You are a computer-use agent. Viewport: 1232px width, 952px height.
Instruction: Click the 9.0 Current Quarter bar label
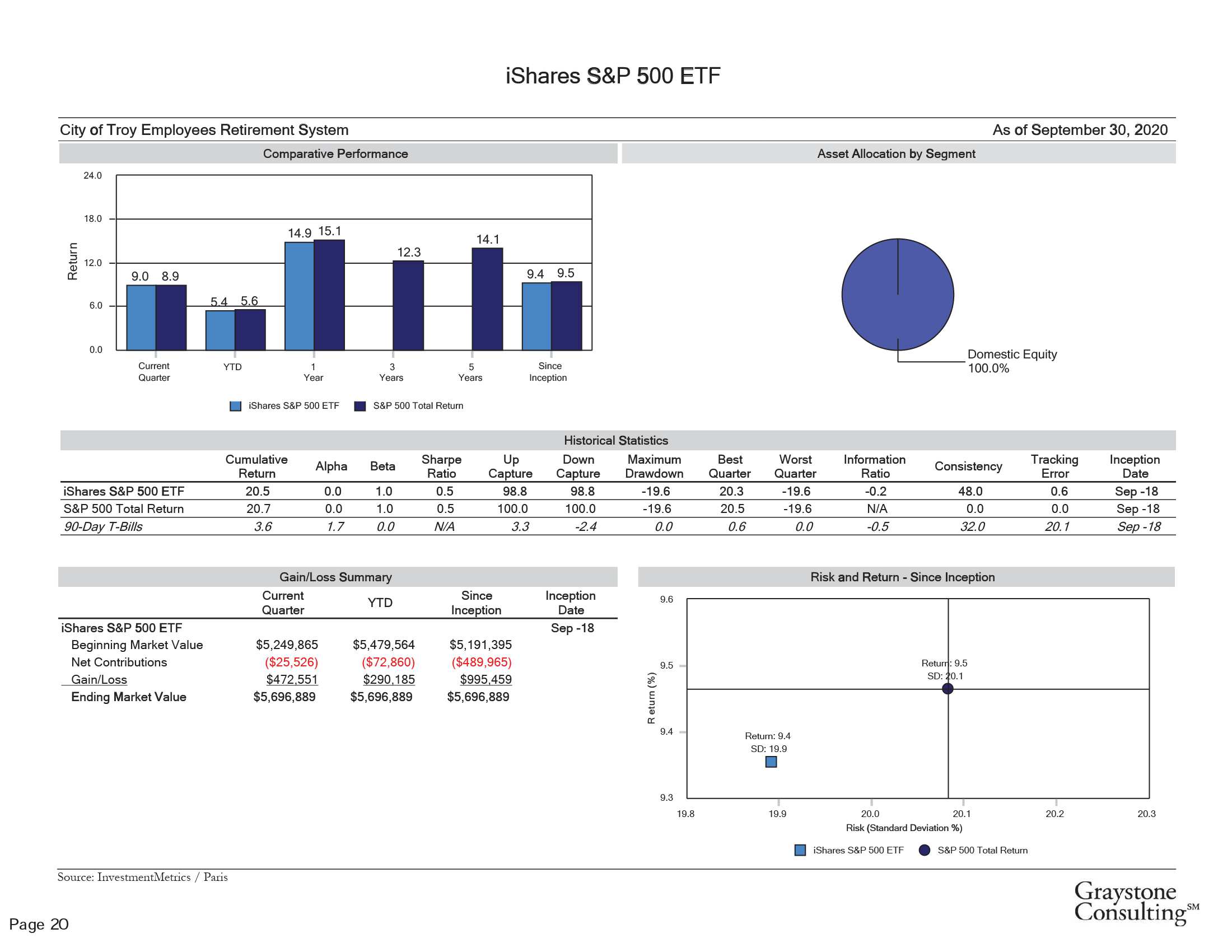140,276
